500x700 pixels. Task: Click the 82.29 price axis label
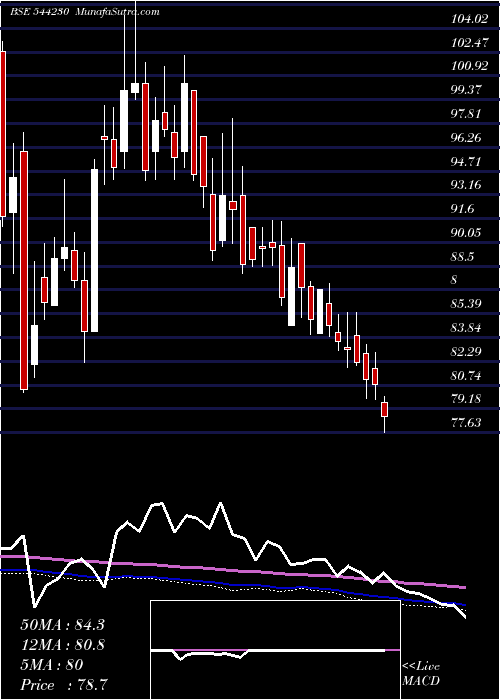[468, 352]
